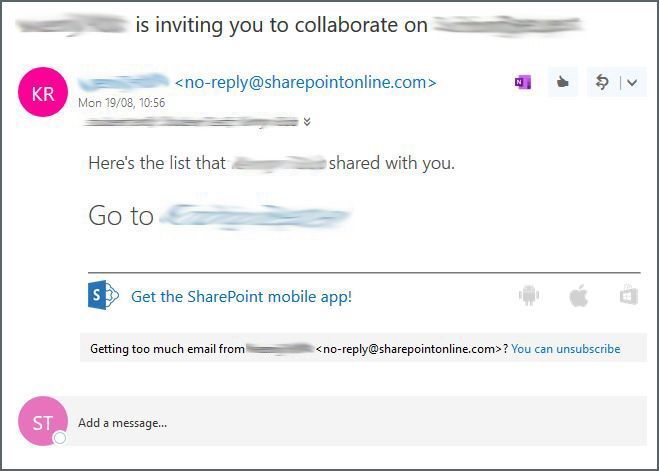Click the Apple app store icon
This screenshot has height=471, width=659.
(x=578, y=295)
